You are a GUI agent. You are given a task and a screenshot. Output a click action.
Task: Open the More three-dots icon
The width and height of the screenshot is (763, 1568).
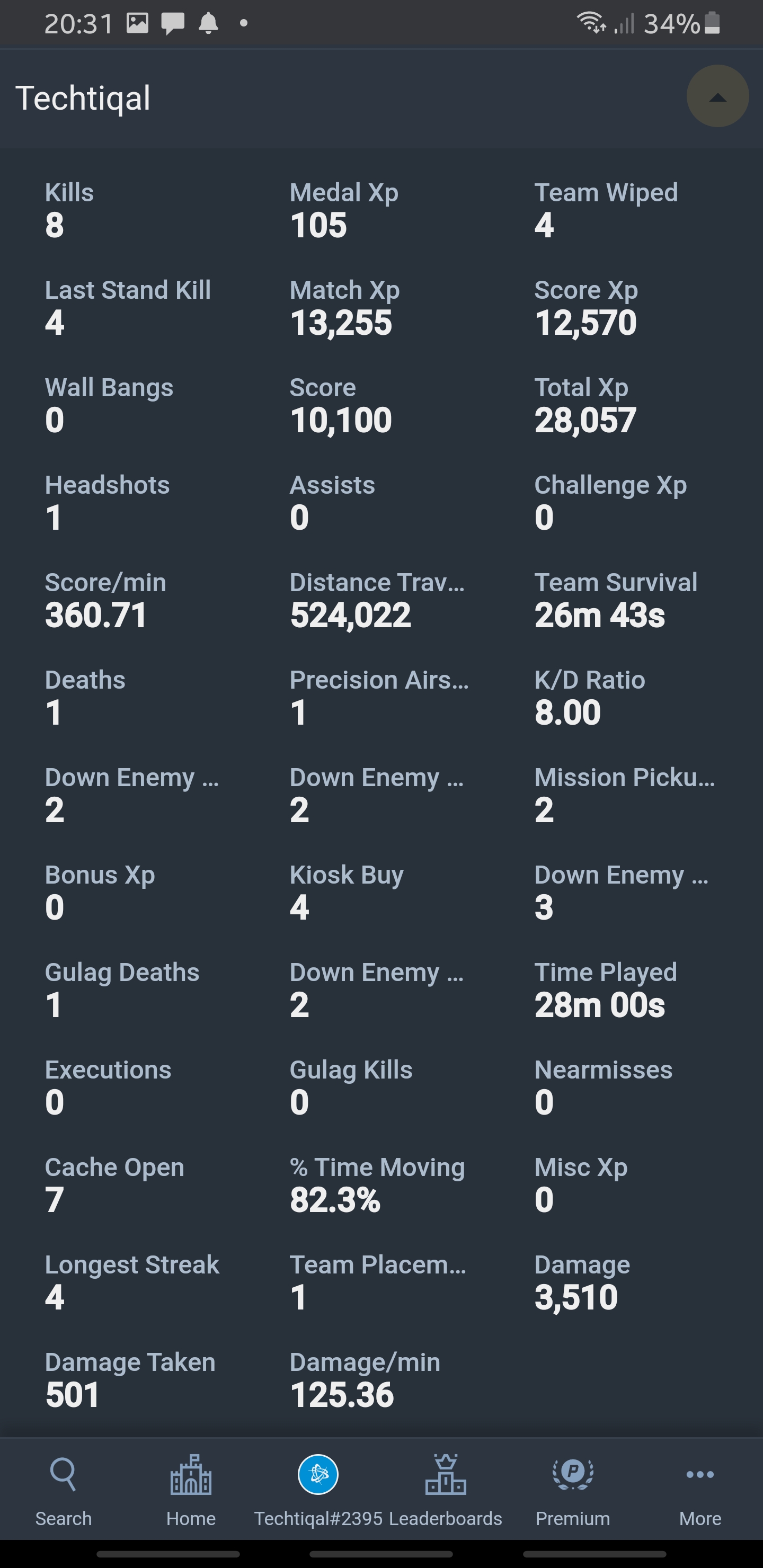click(x=700, y=1474)
